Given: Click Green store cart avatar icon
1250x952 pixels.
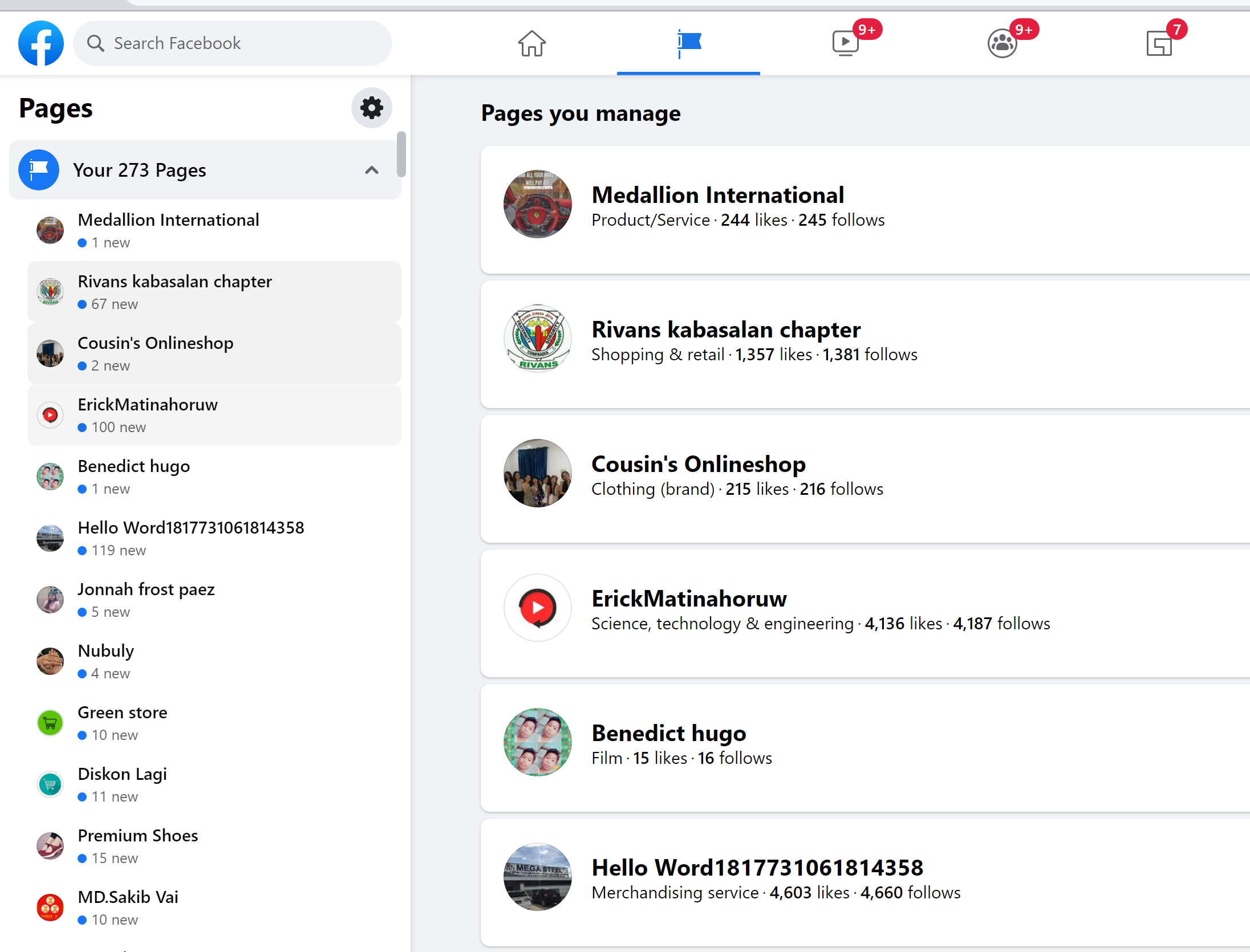Looking at the screenshot, I should pyautogui.click(x=50, y=723).
